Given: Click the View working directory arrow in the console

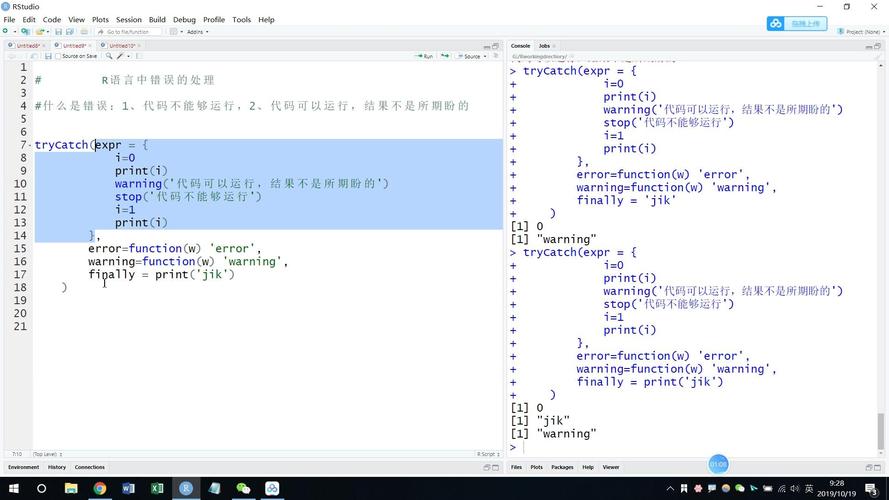Looking at the screenshot, I should click(572, 56).
